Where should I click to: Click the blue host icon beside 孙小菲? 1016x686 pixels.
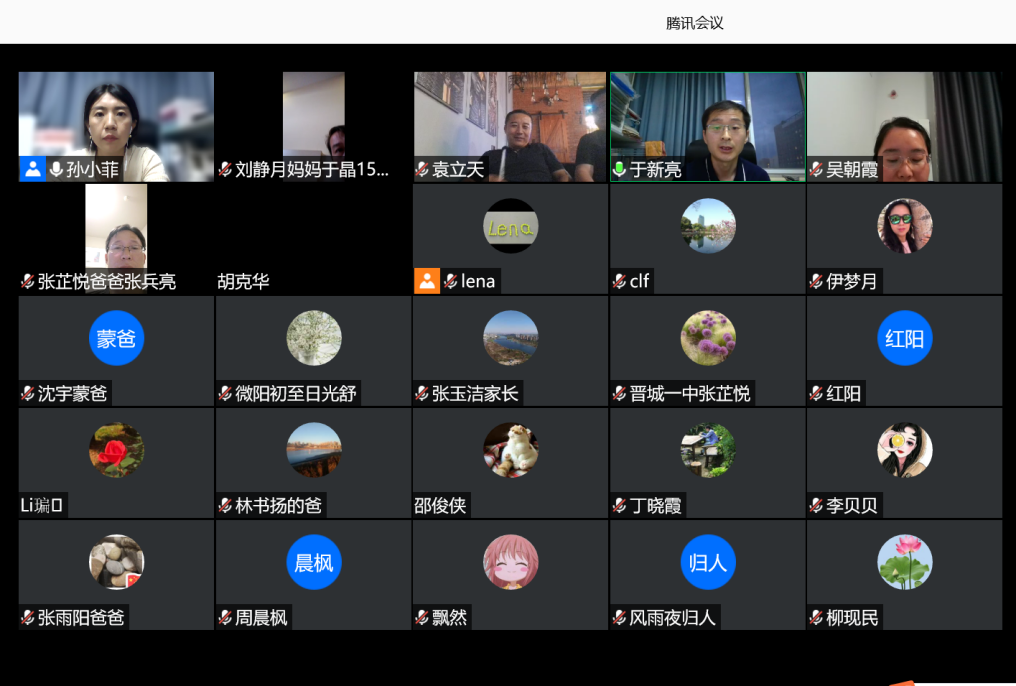coord(32,169)
